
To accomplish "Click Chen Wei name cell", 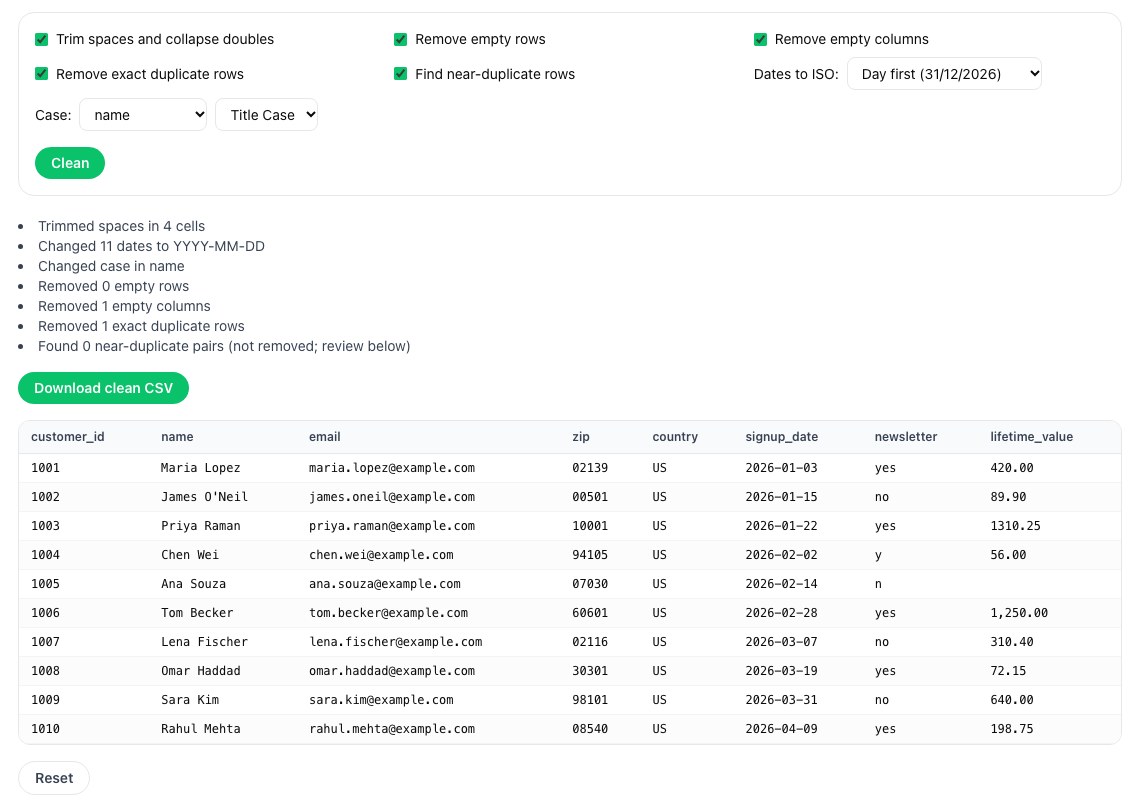I will [190, 555].
